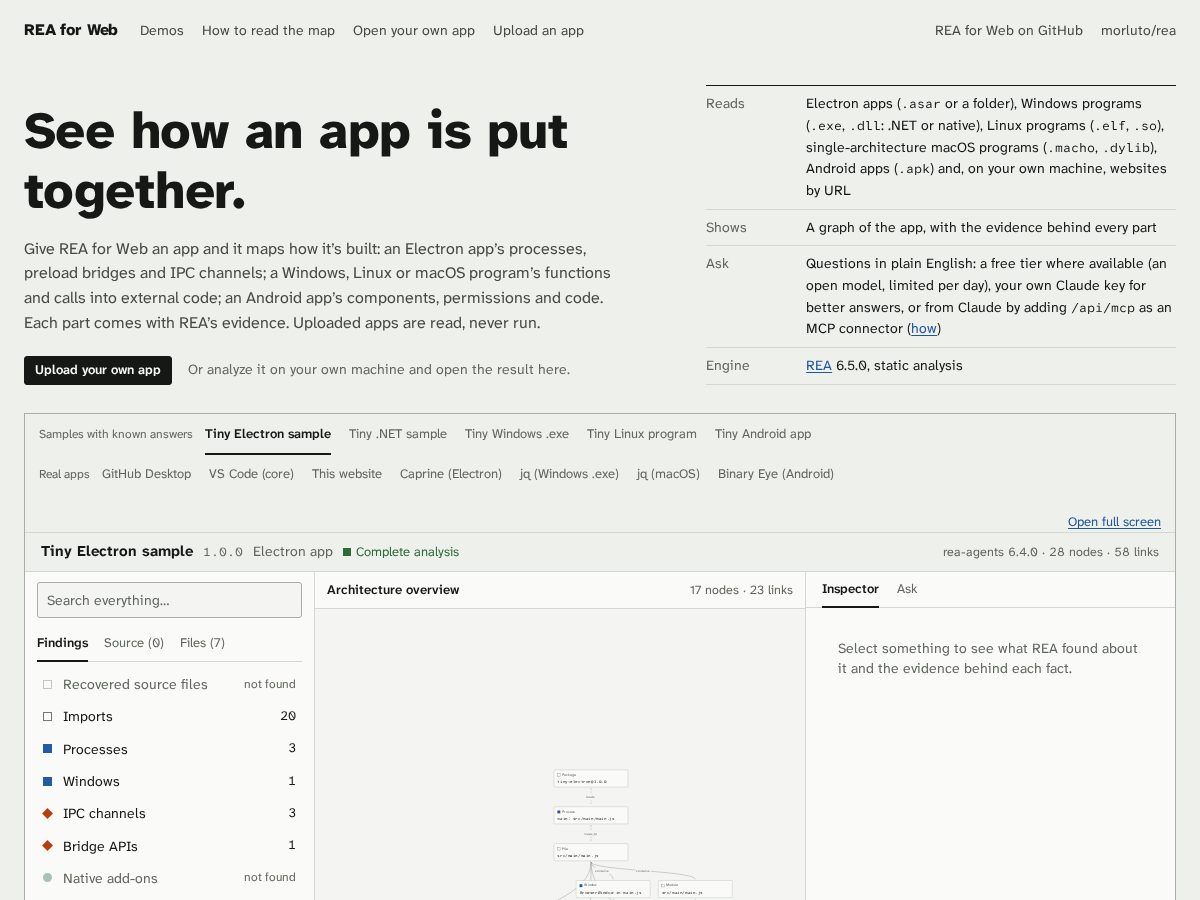Select the Process main node in the graph
Screen dimensions: 1200x900
pos(591,815)
